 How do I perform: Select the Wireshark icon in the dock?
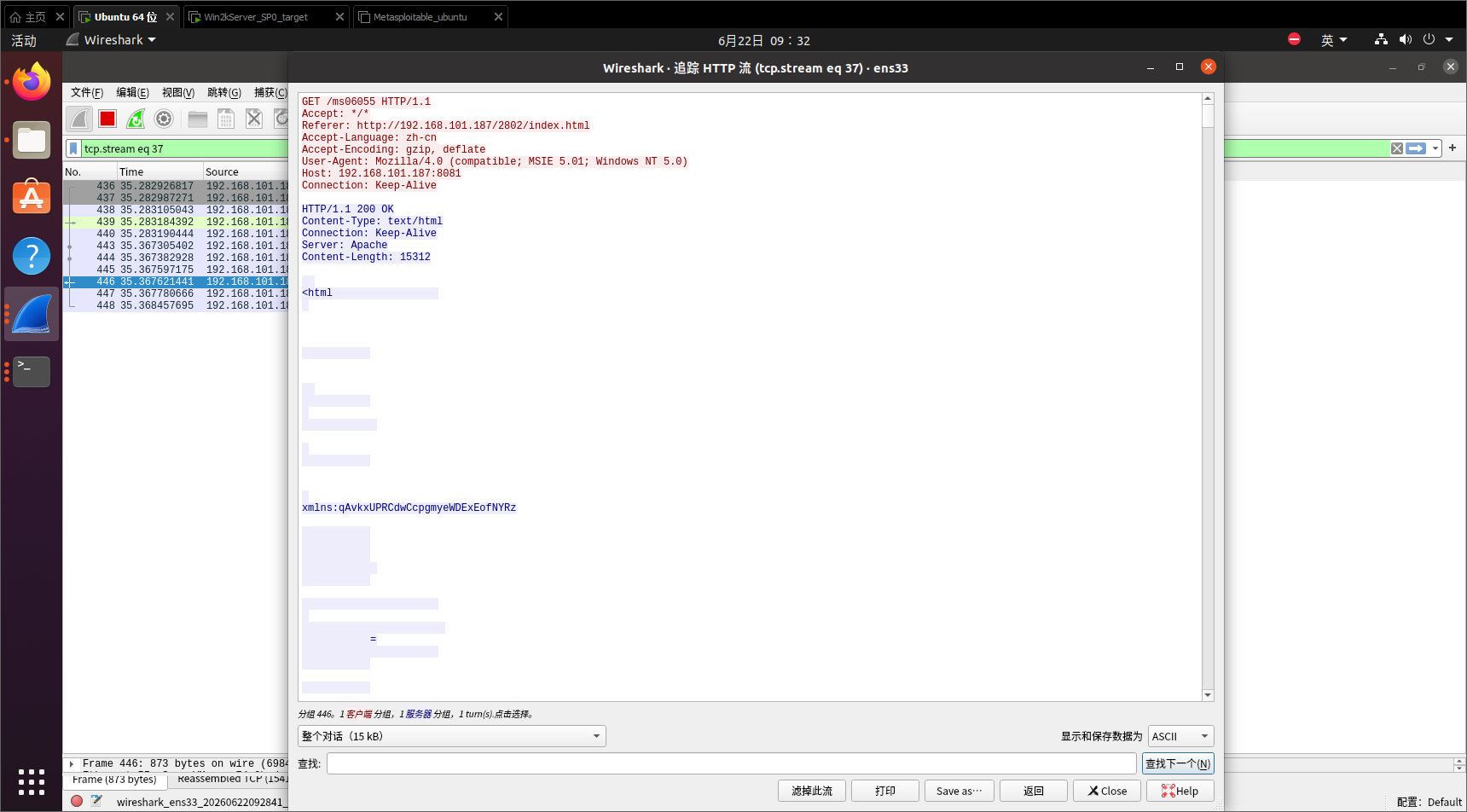pyautogui.click(x=32, y=313)
